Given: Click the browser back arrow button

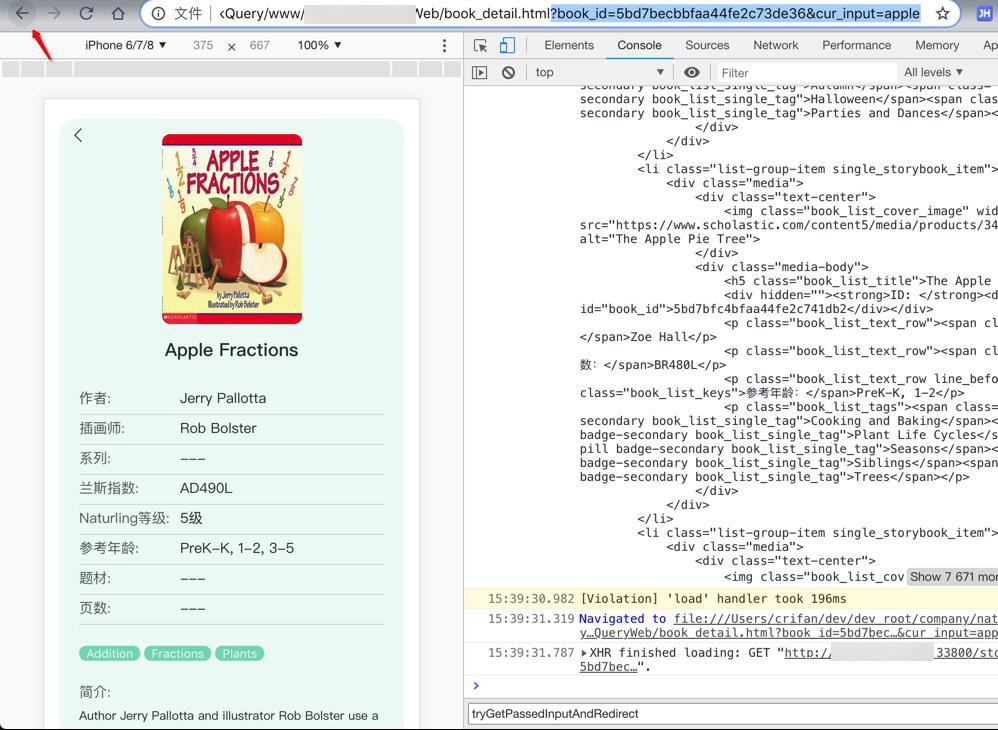Looking at the screenshot, I should 22,14.
